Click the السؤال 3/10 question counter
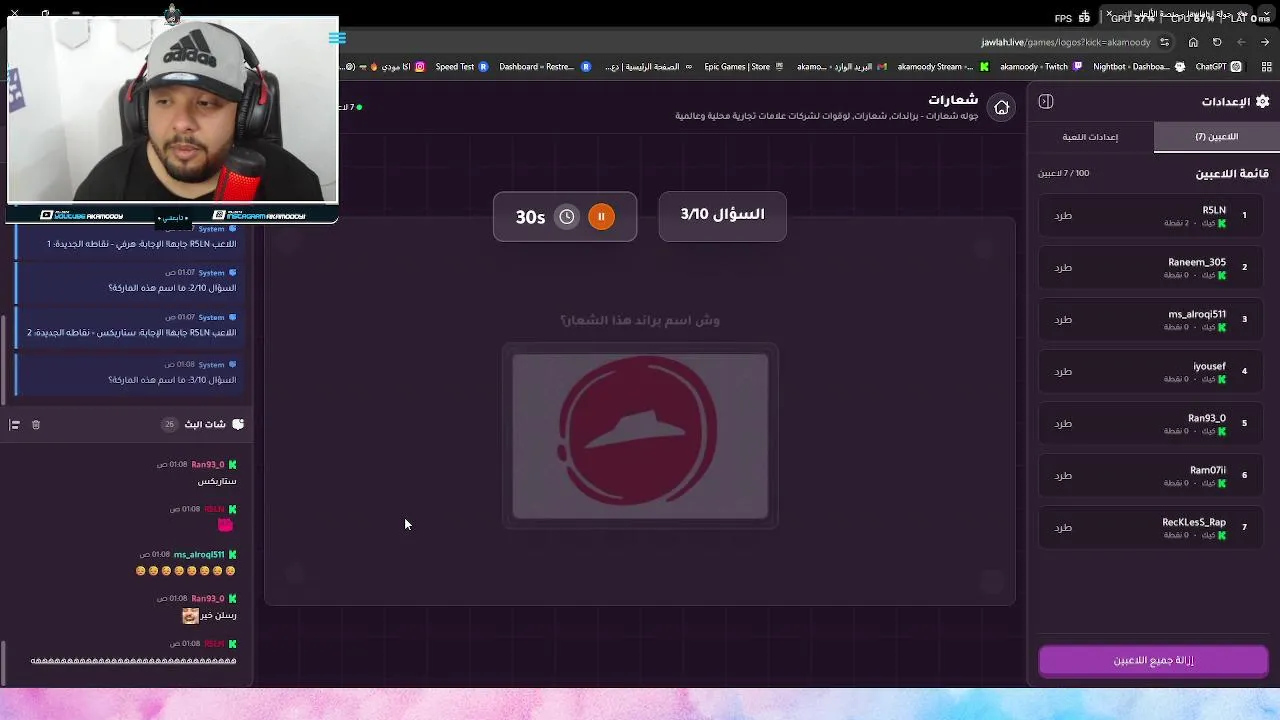The height and width of the screenshot is (720, 1280). pos(723,215)
